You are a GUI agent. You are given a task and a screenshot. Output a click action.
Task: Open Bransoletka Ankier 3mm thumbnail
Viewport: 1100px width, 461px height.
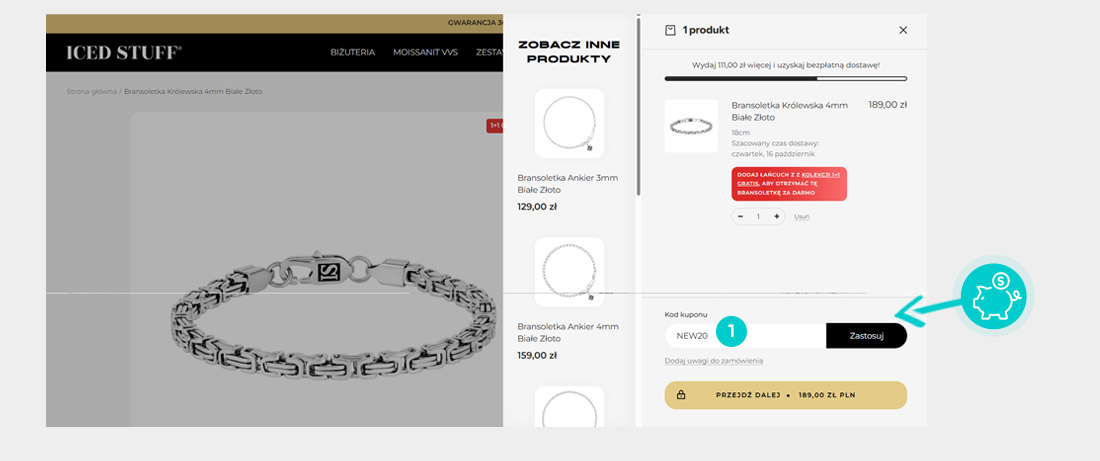click(569, 124)
